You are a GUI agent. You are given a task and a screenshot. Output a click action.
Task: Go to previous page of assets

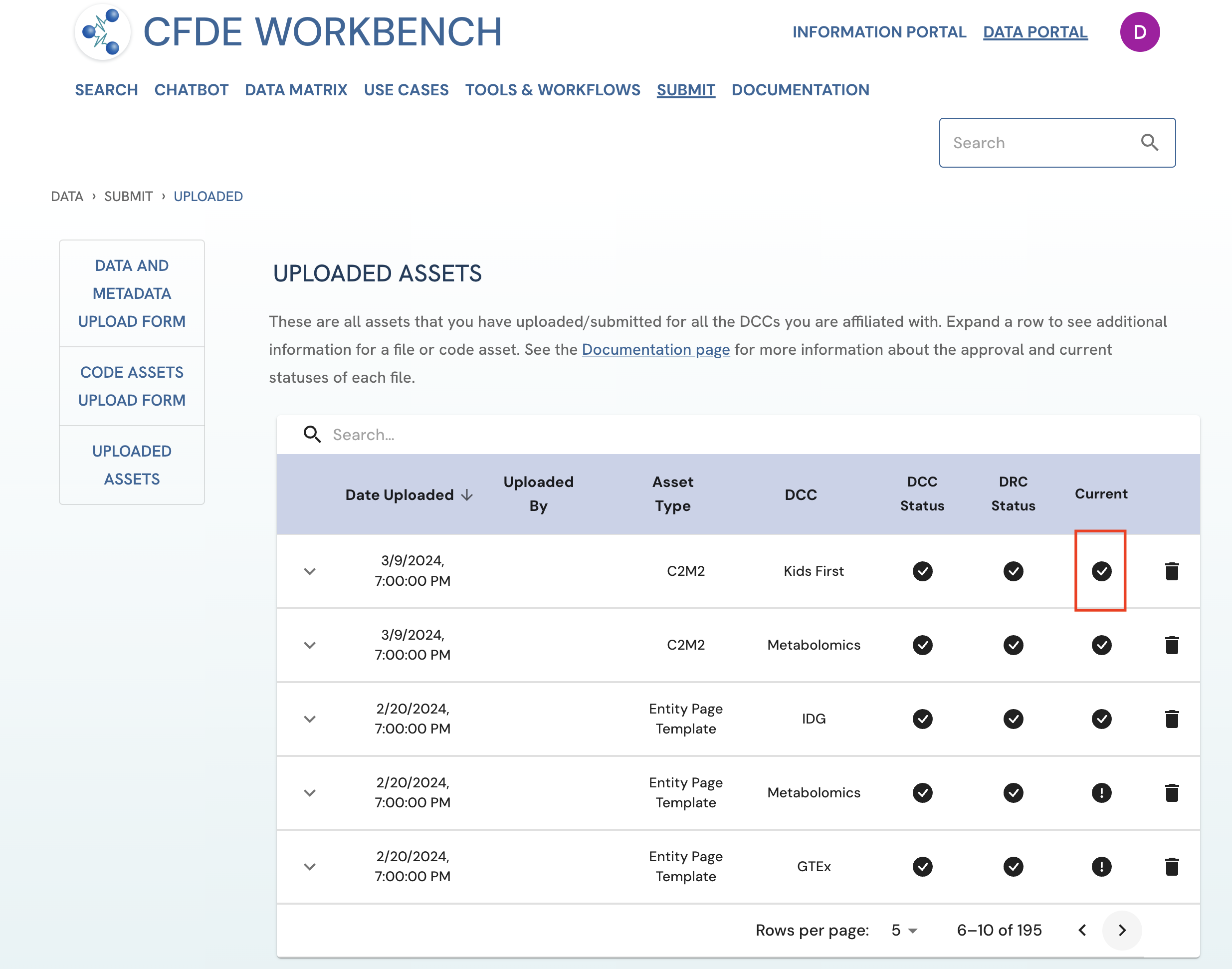1082,931
